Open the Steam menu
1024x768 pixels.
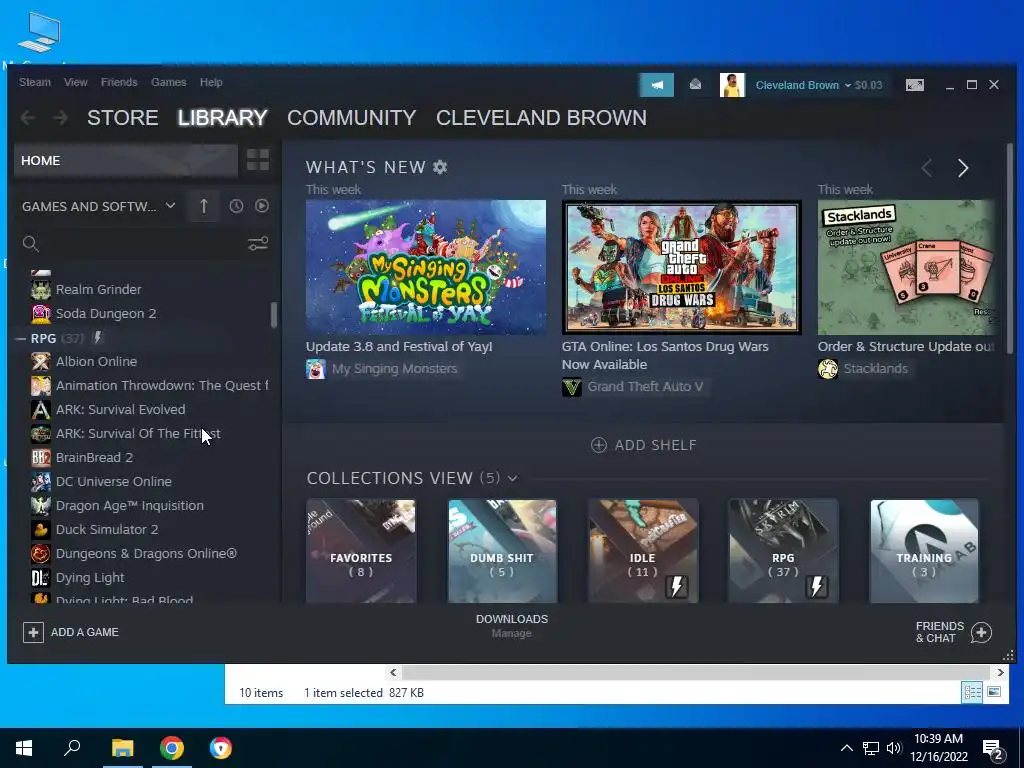(x=35, y=82)
